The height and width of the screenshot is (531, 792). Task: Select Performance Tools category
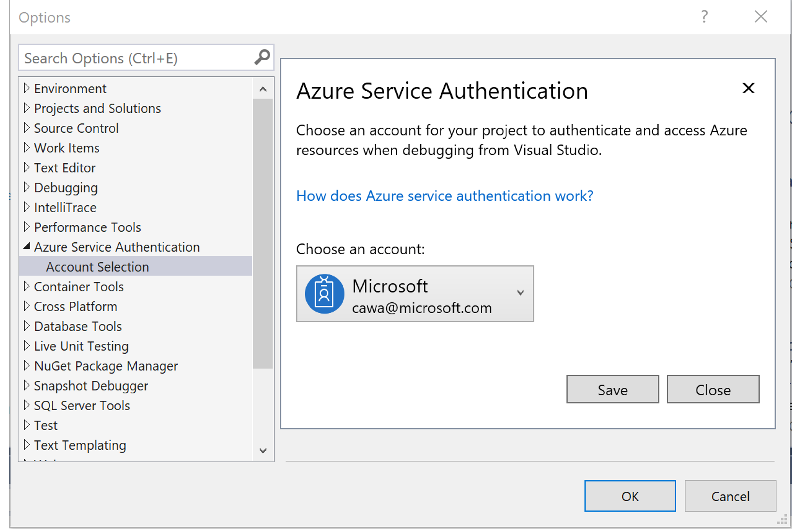(x=87, y=227)
